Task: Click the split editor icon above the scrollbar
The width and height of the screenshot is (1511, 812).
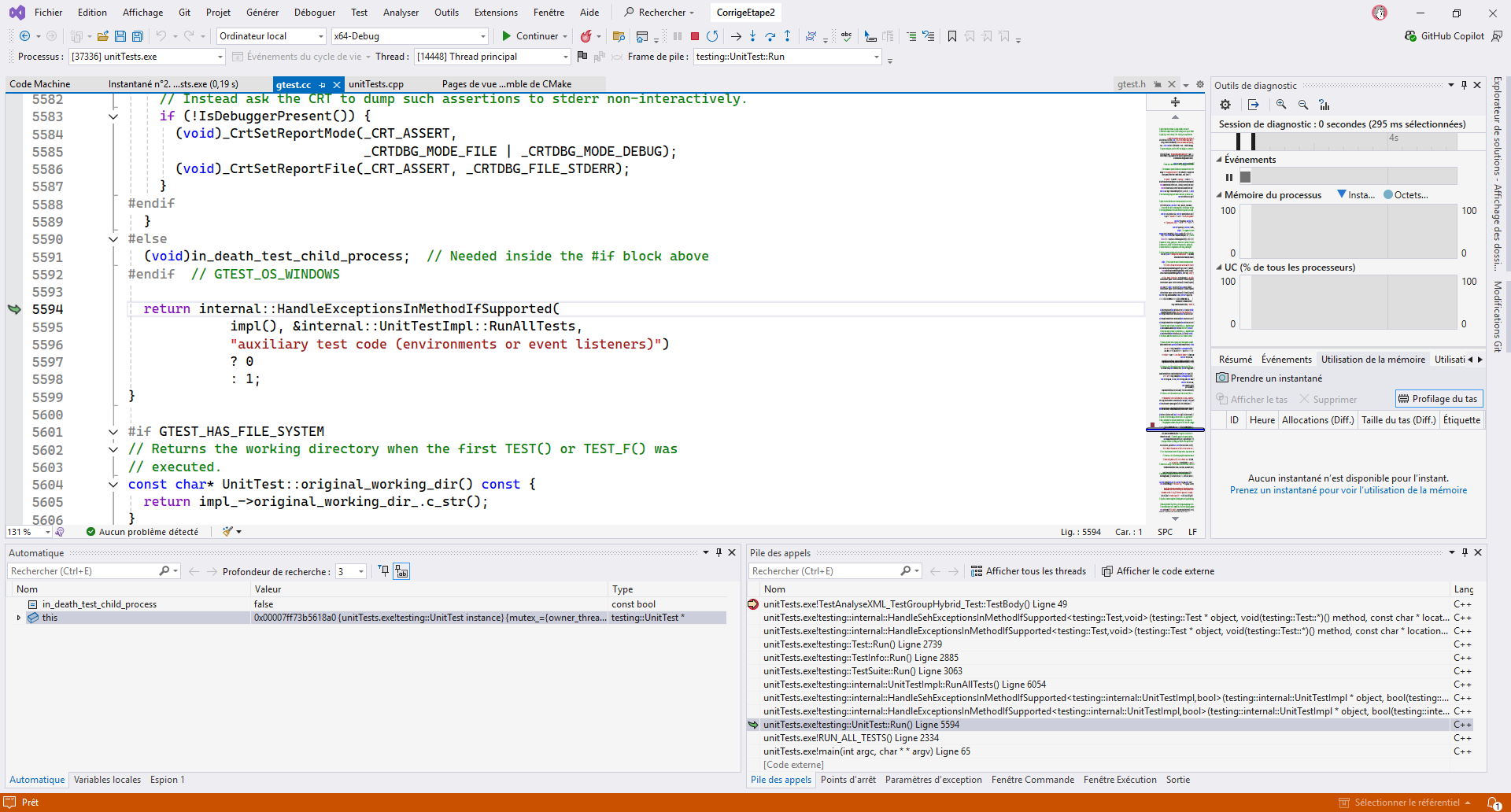Action: pyautogui.click(x=1175, y=102)
